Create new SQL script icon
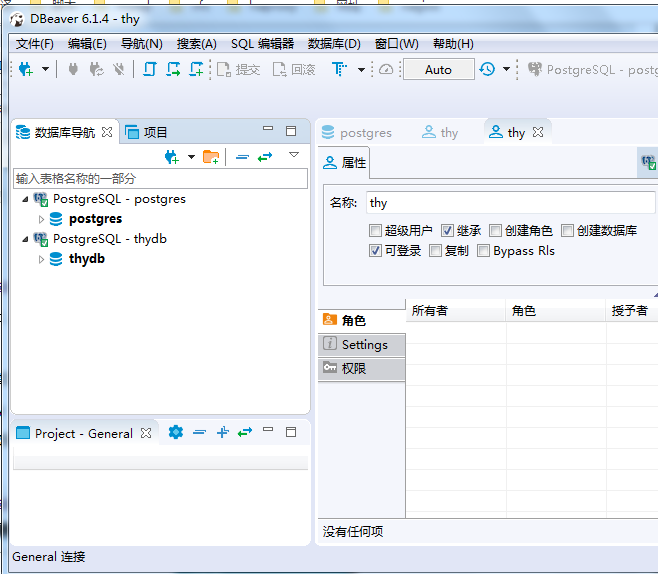The width and height of the screenshot is (658, 574). click(x=196, y=69)
